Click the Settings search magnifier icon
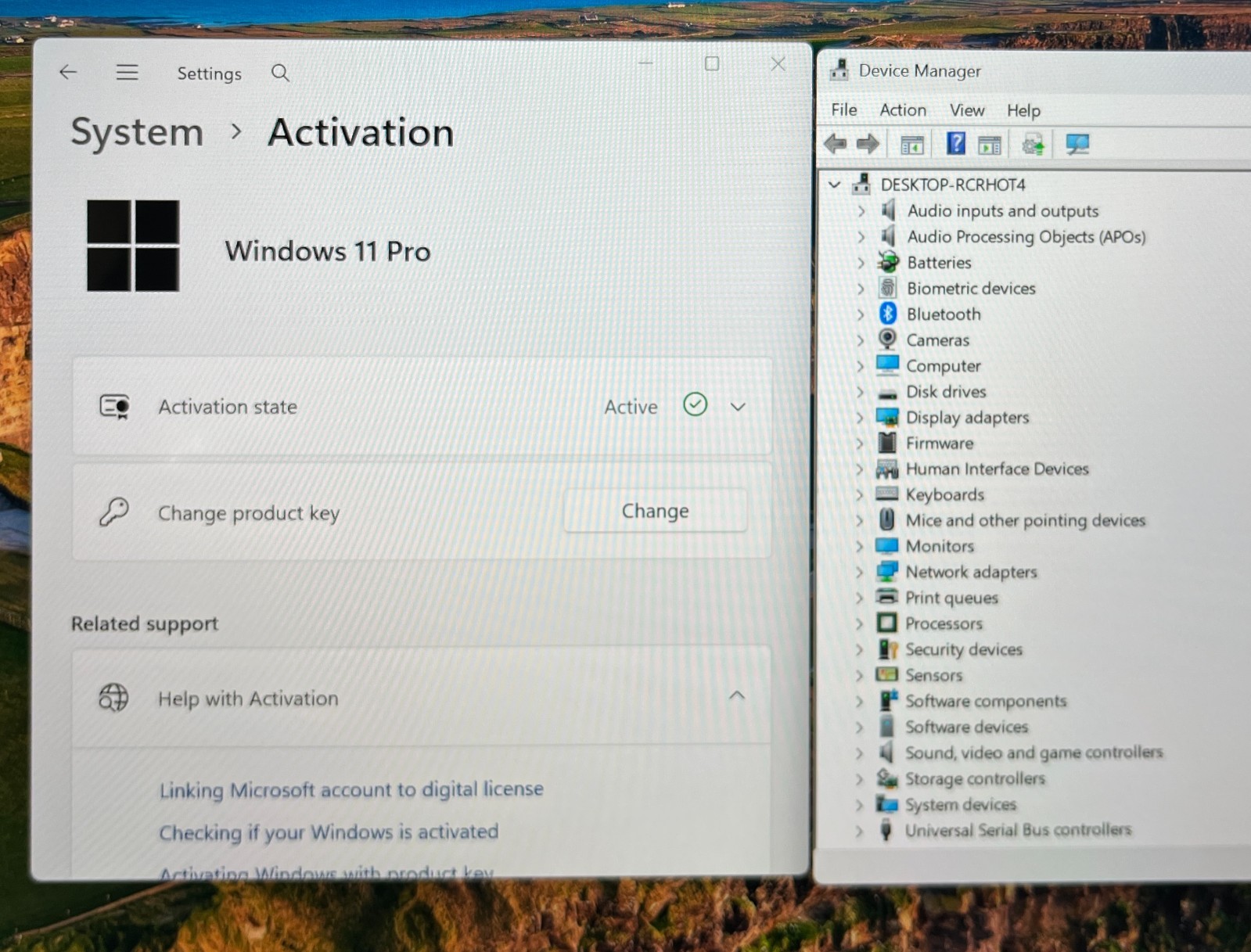This screenshot has width=1251, height=952. tap(280, 74)
